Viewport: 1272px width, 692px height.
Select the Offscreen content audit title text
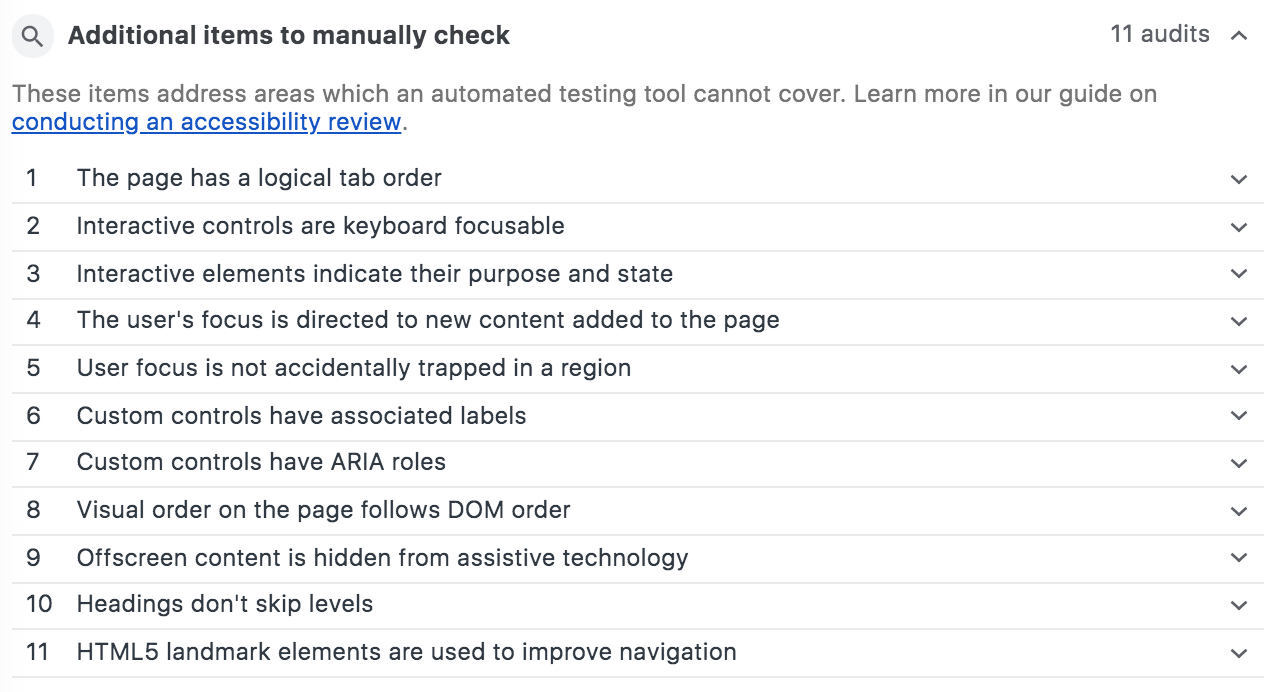pos(382,558)
